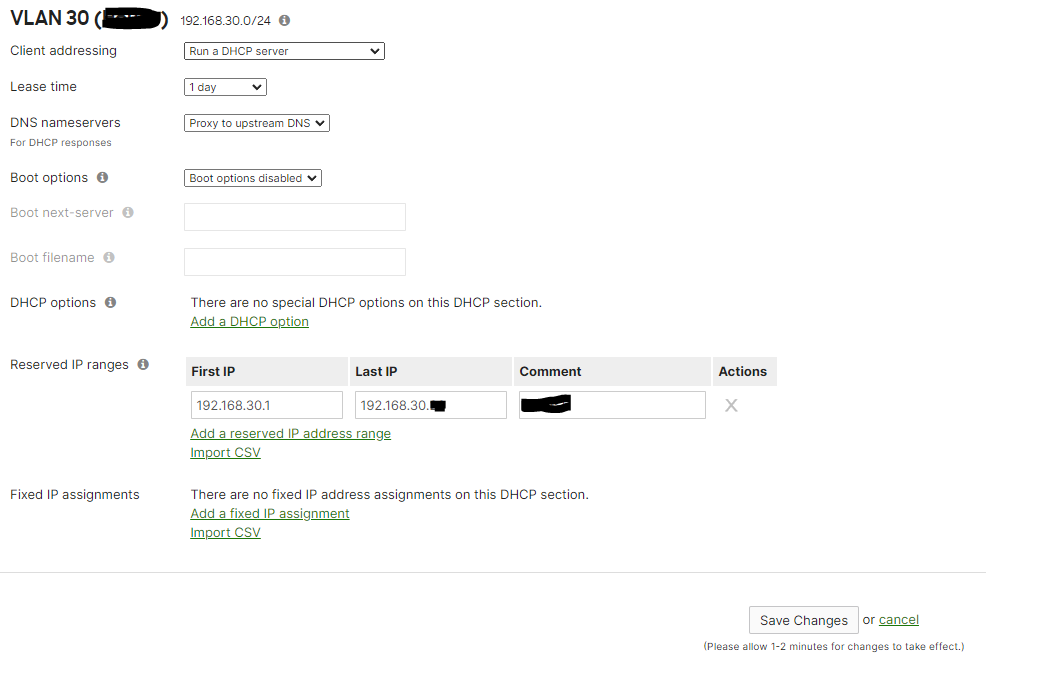
Task: Click info icon next to 192.168.30.0/24 subnet
Action: click(284, 20)
